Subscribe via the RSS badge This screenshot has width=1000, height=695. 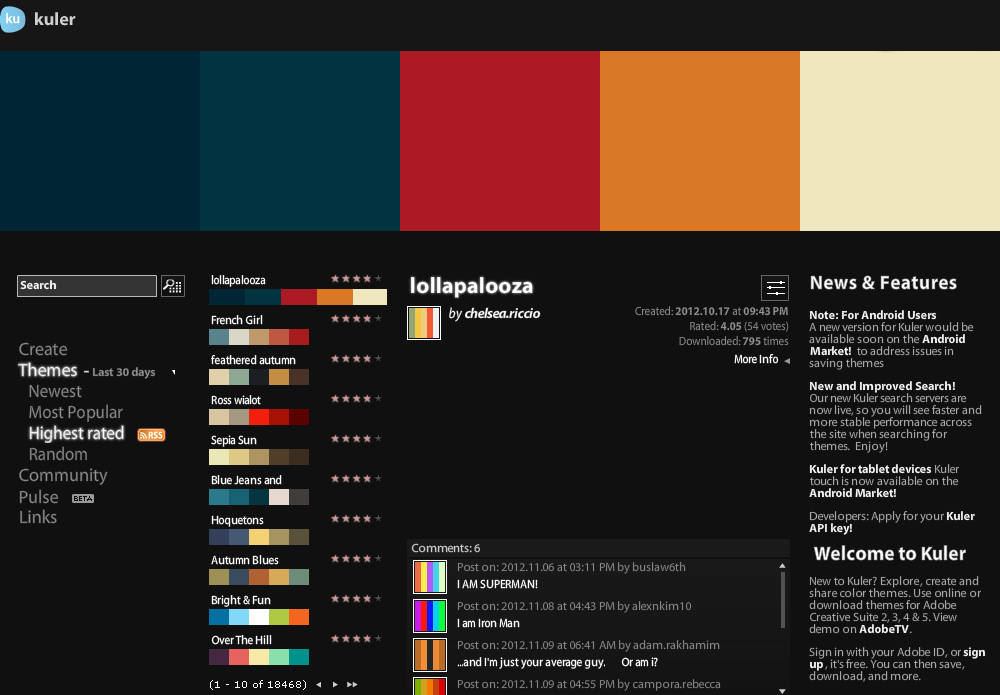151,435
